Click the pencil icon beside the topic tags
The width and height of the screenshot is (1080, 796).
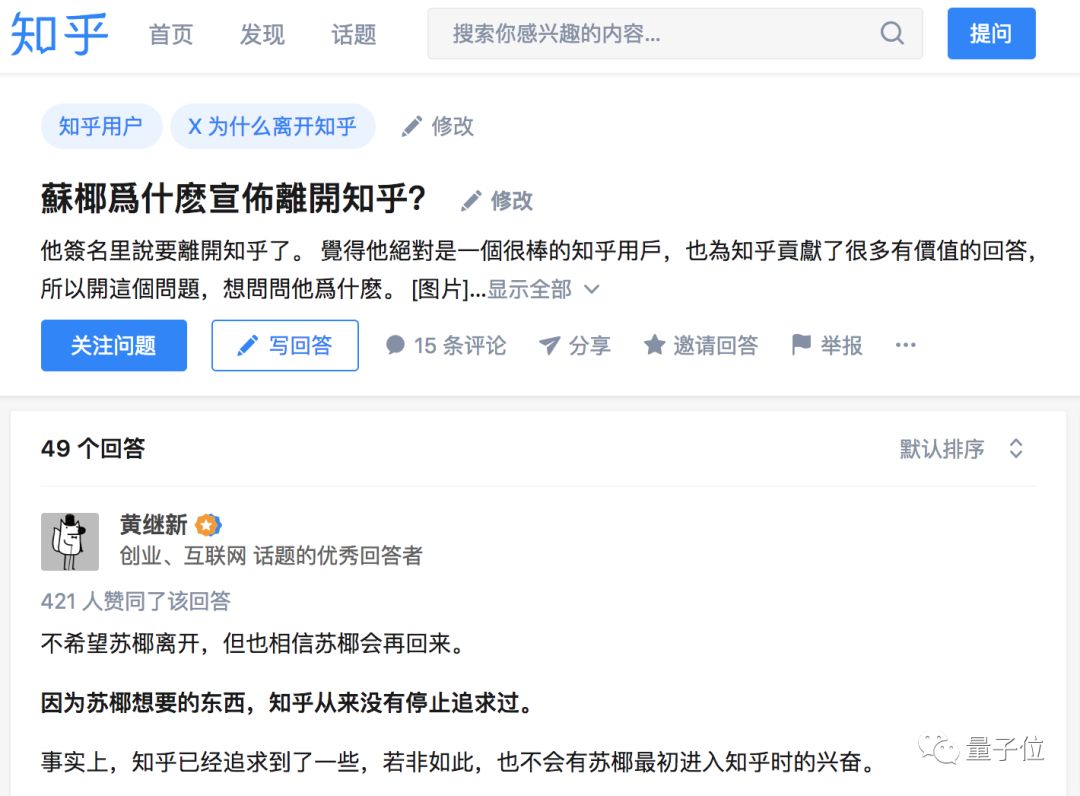(x=412, y=127)
